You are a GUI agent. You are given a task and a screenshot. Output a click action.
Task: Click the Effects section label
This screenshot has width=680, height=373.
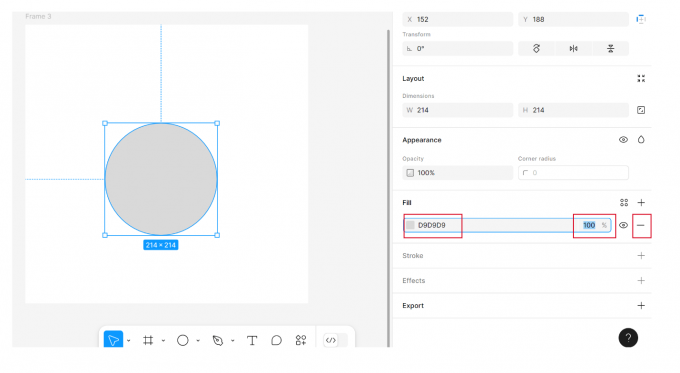point(413,281)
